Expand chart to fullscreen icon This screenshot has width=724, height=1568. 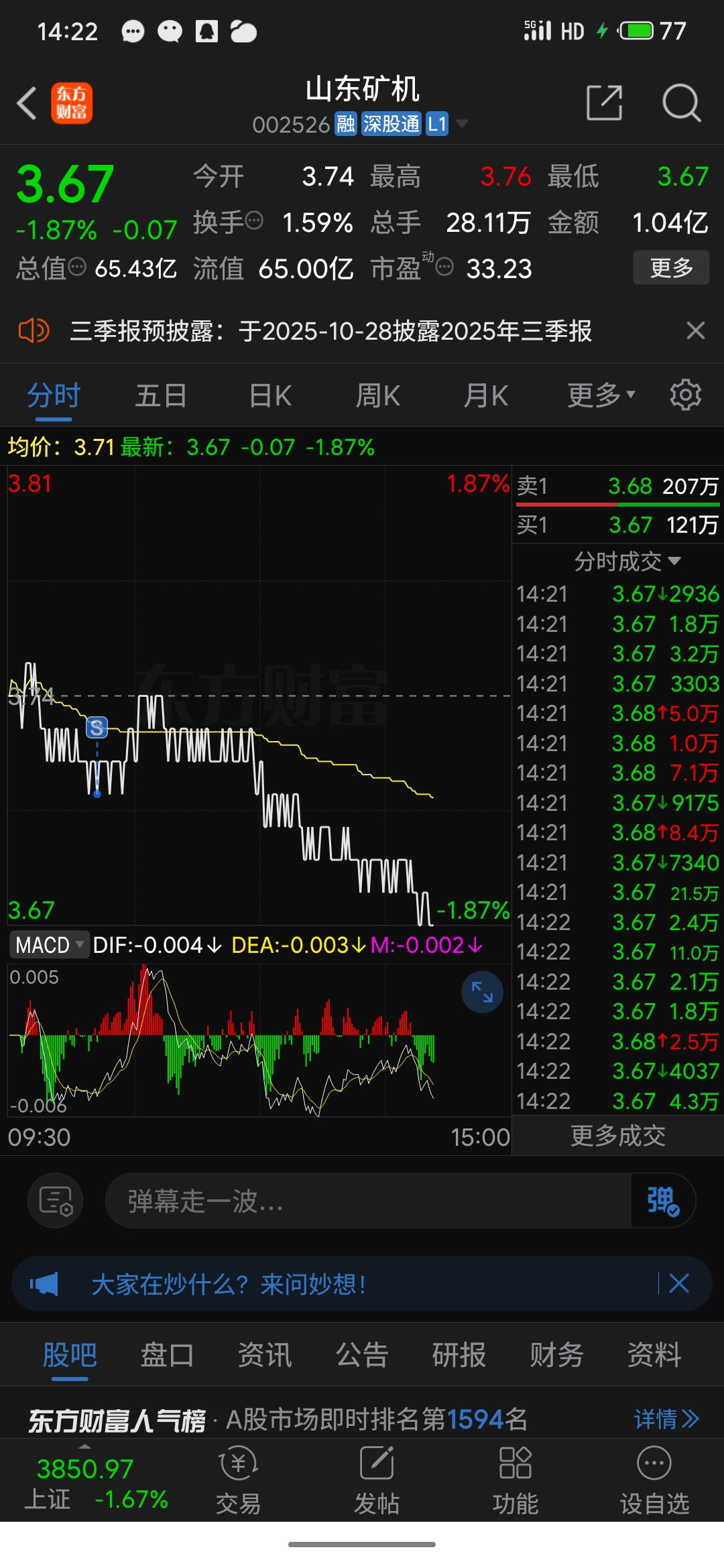click(482, 992)
